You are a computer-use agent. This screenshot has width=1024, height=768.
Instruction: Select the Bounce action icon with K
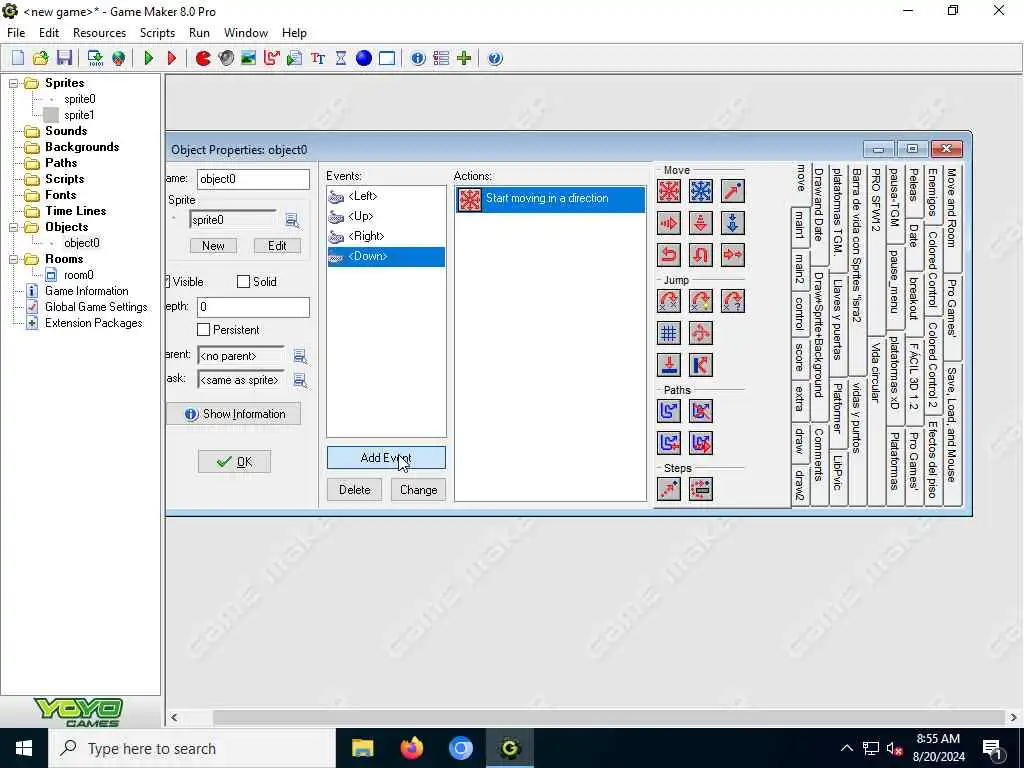(701, 365)
